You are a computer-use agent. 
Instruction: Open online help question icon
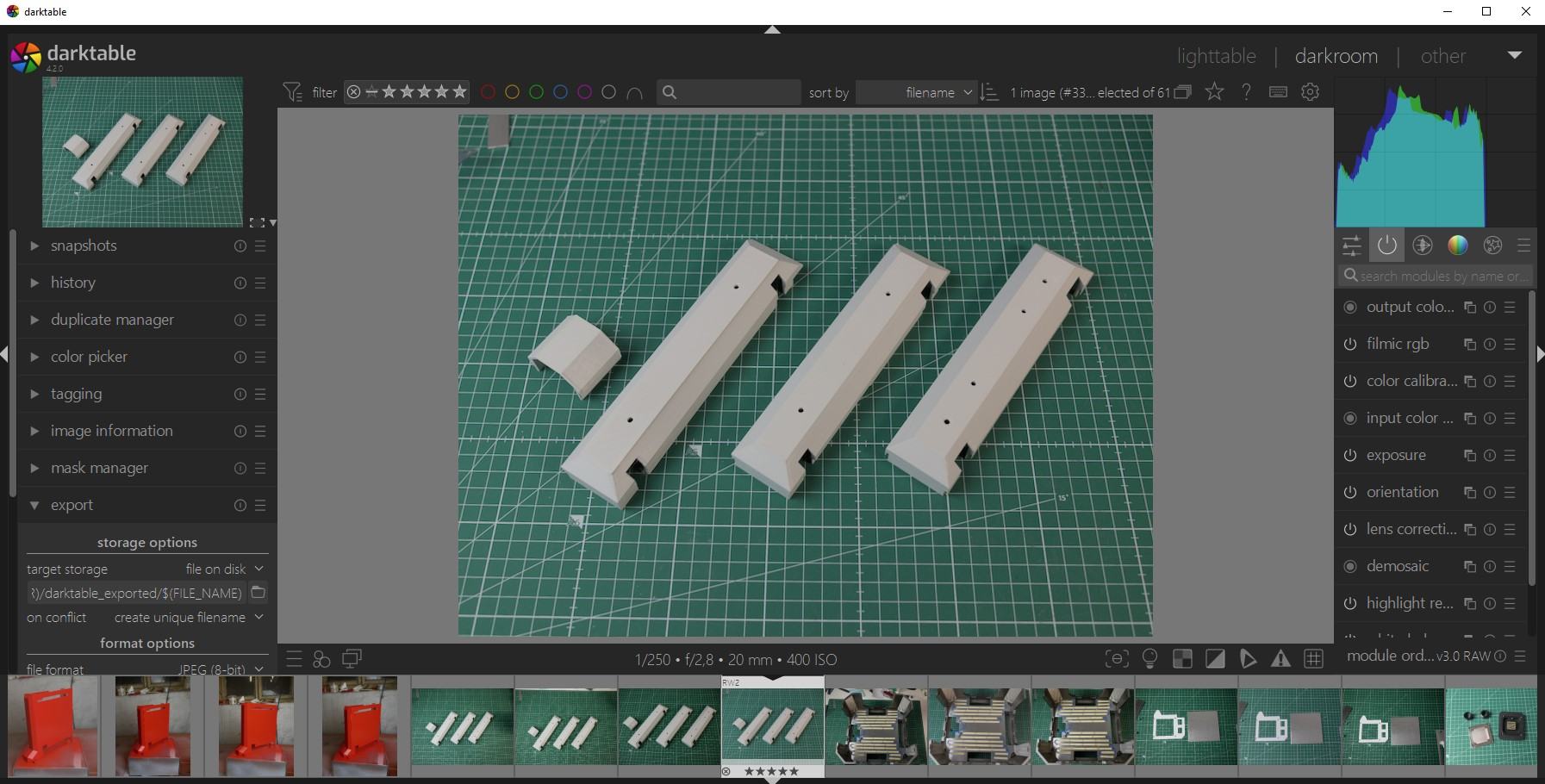(x=1247, y=92)
